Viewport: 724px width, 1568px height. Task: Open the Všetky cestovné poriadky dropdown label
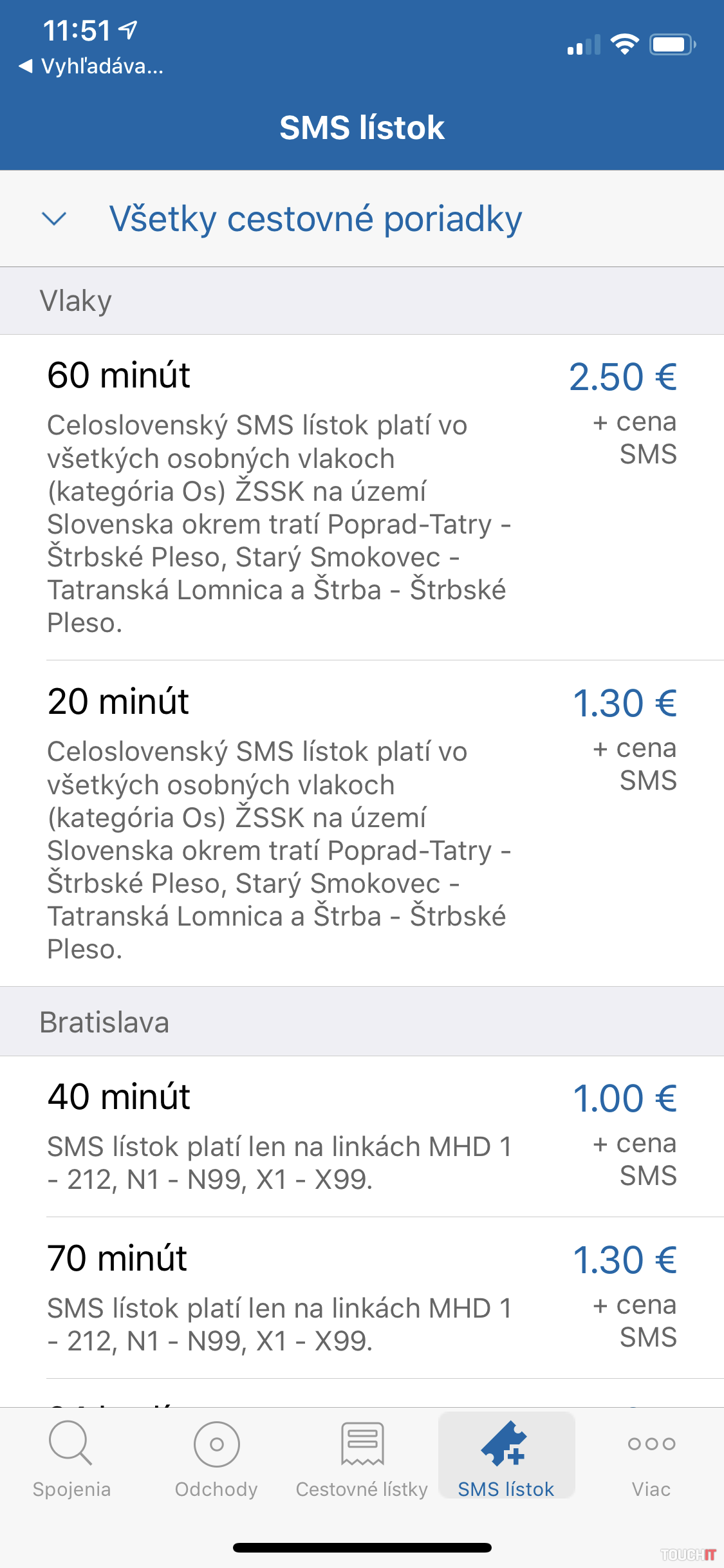[x=315, y=219]
